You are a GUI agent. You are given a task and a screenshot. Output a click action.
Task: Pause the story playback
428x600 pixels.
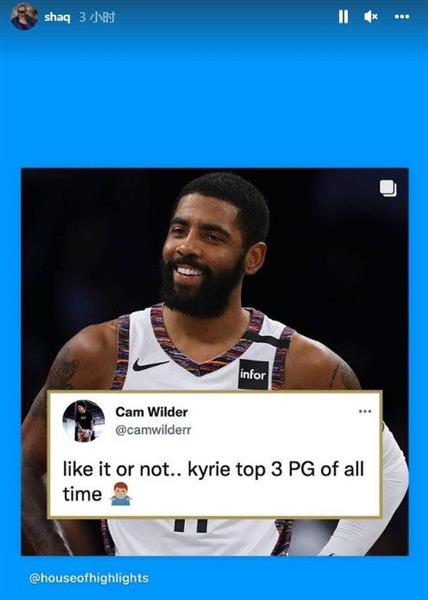[x=343, y=16]
